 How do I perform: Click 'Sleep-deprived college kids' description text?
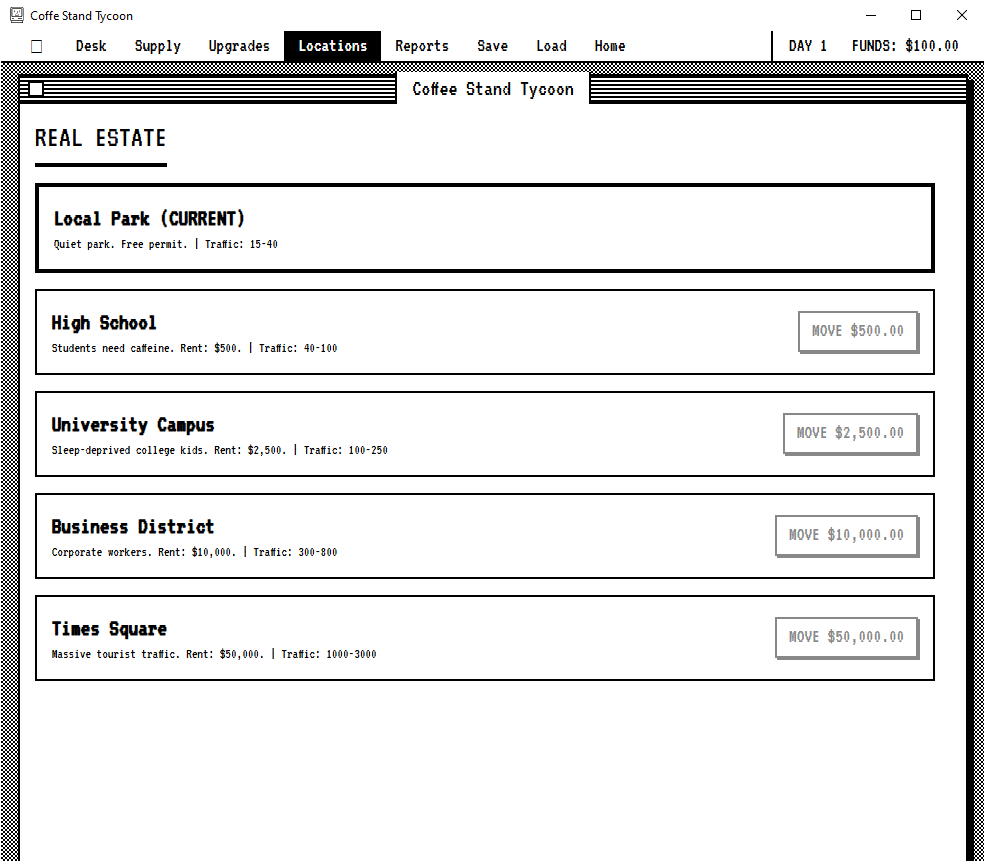pos(127,450)
